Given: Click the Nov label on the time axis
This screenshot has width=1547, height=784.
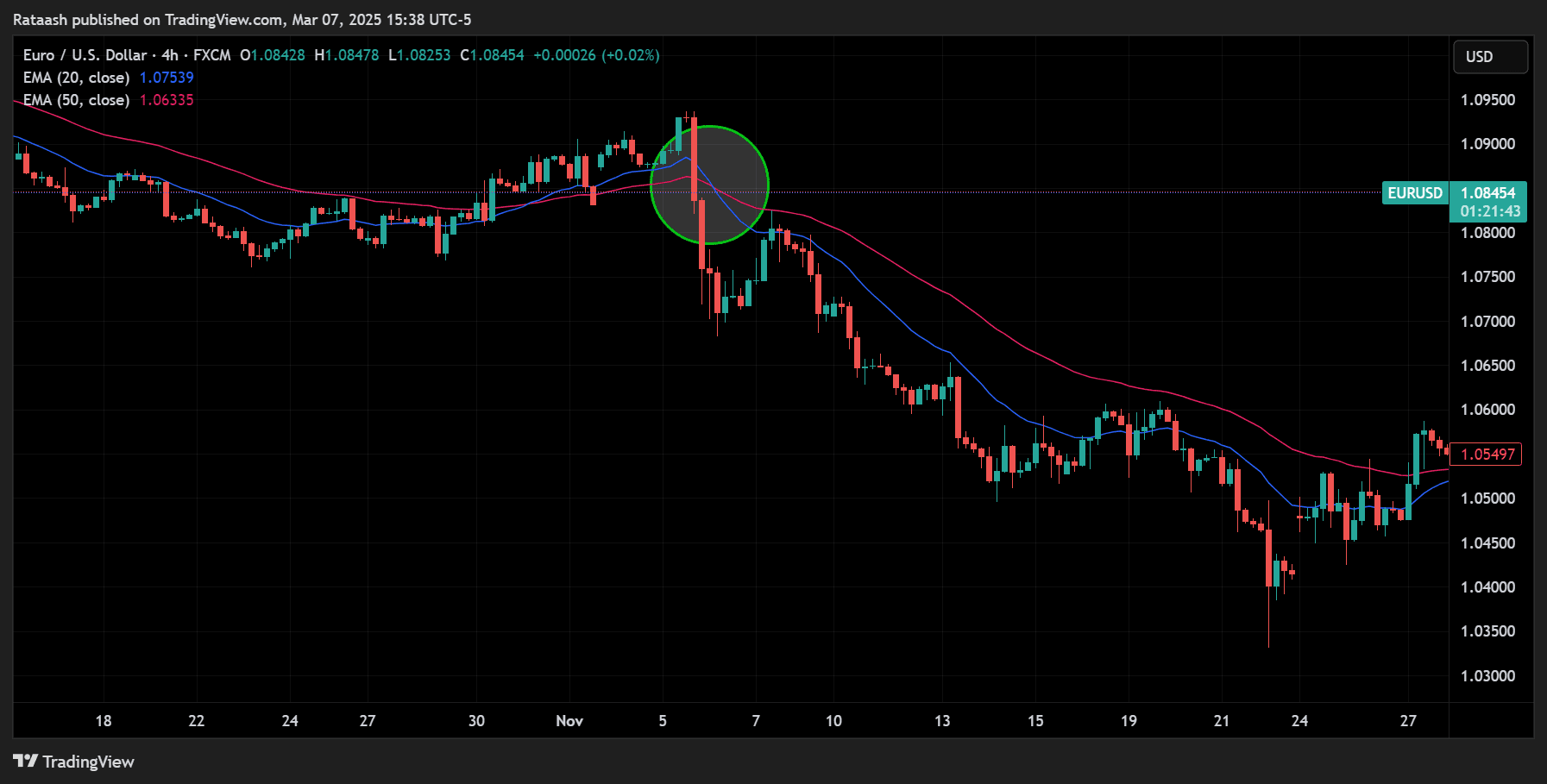Looking at the screenshot, I should [569, 720].
